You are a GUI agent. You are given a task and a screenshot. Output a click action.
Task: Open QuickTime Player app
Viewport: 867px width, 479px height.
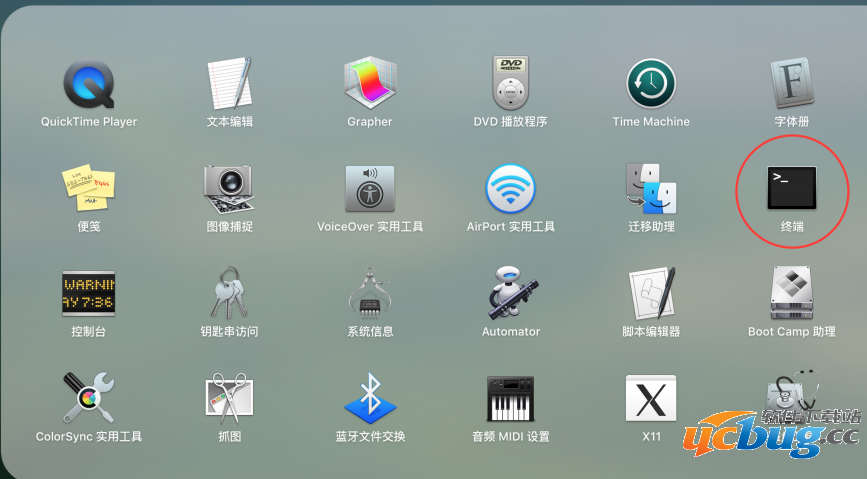[88, 84]
